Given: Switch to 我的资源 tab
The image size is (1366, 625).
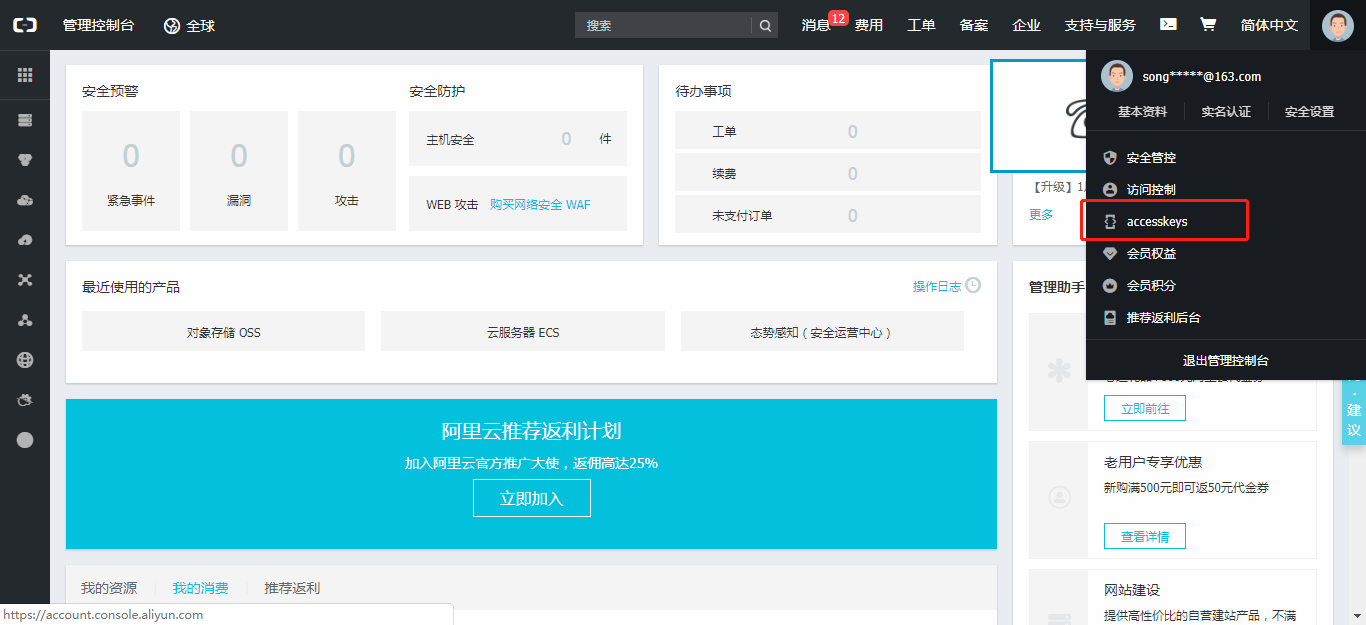Looking at the screenshot, I should [x=109, y=588].
